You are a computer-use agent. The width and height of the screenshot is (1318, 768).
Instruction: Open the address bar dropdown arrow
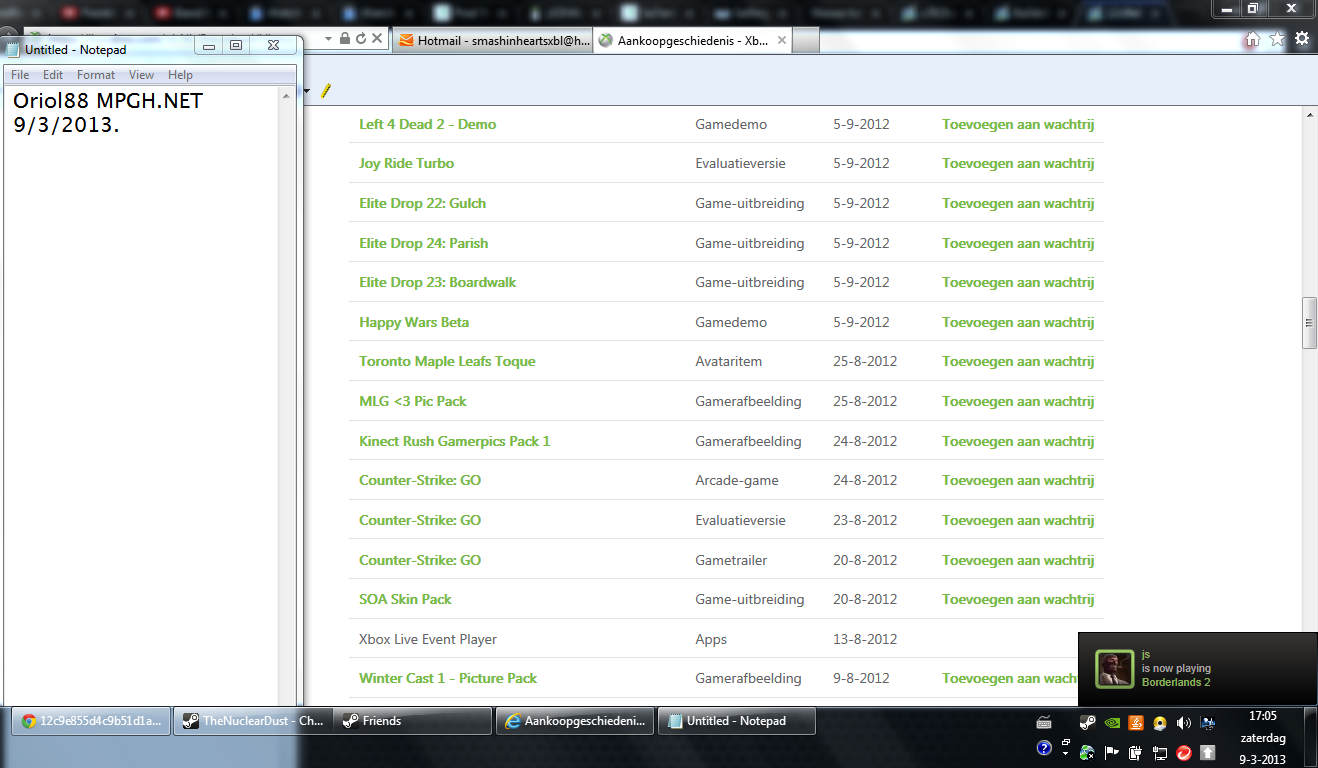[x=330, y=38]
